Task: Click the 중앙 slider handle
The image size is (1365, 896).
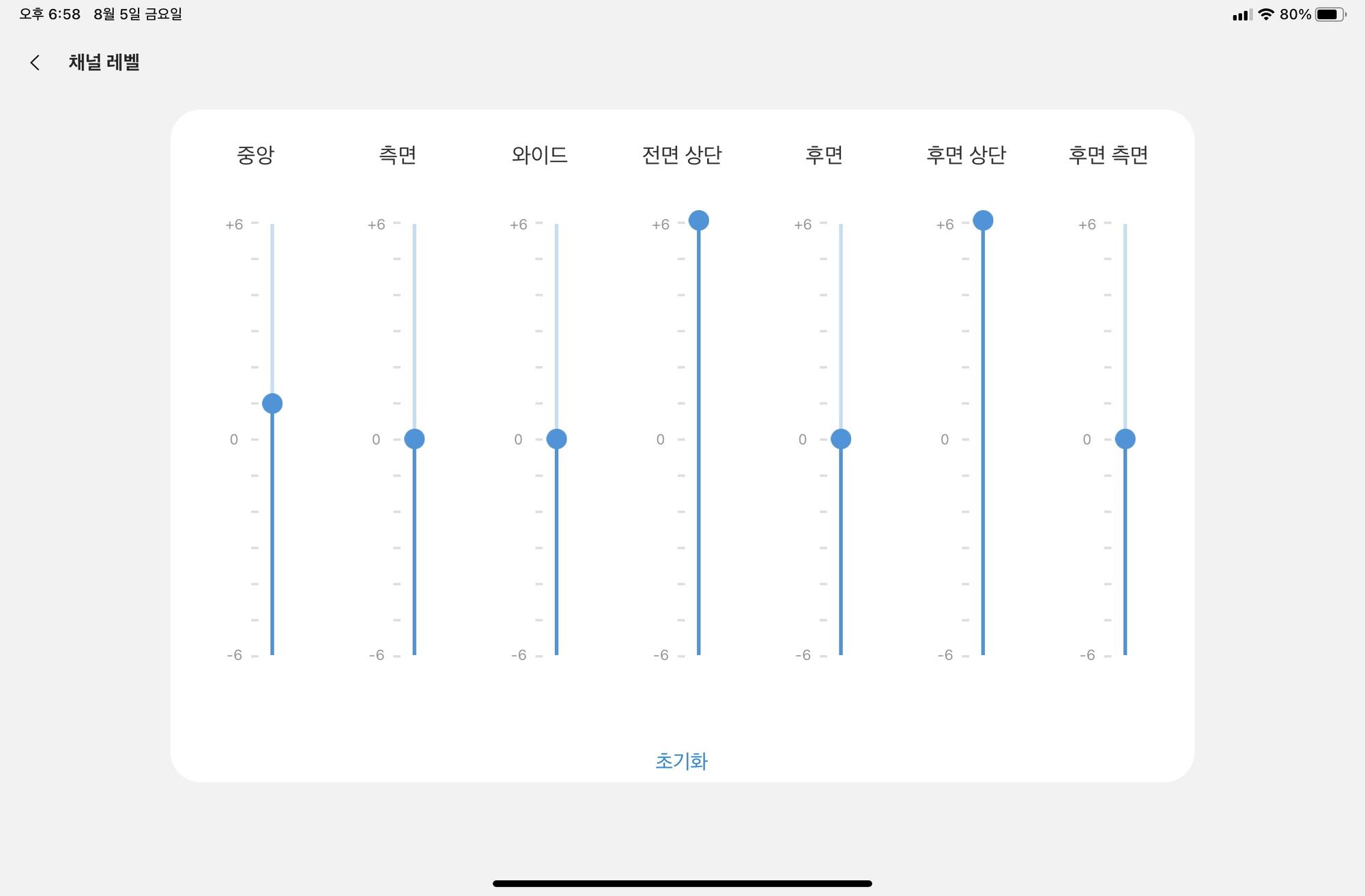Action: click(272, 403)
